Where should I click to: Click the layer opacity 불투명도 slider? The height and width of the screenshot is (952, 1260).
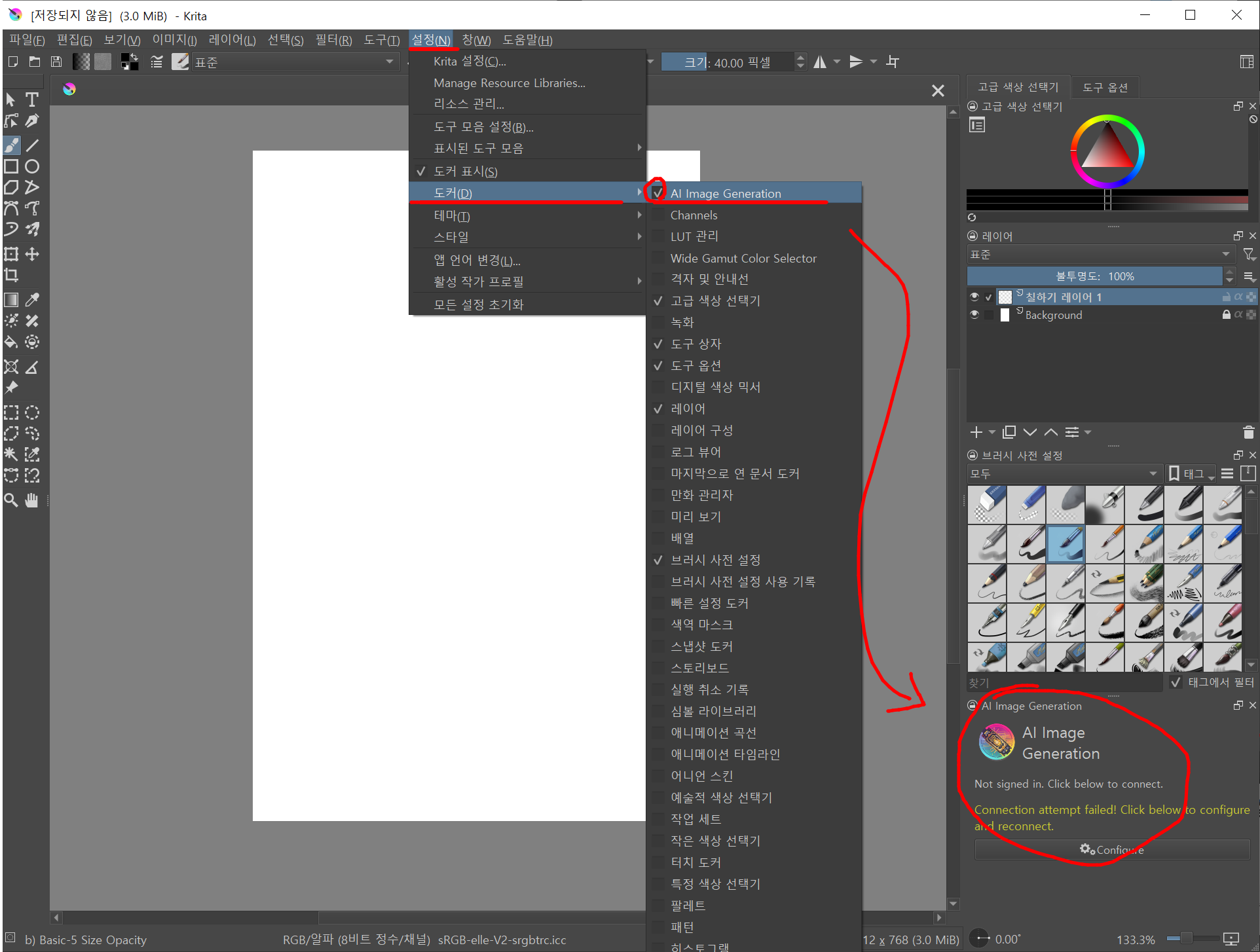coord(1094,276)
